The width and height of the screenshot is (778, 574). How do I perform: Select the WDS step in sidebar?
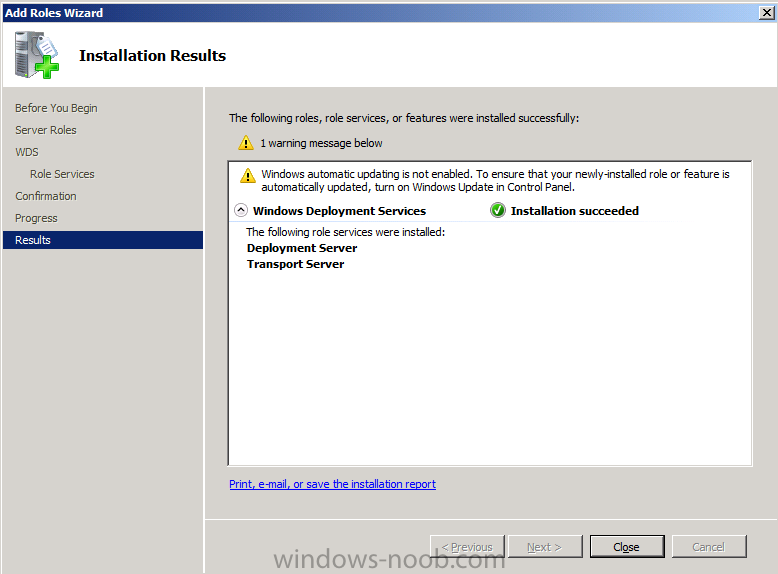pos(27,152)
